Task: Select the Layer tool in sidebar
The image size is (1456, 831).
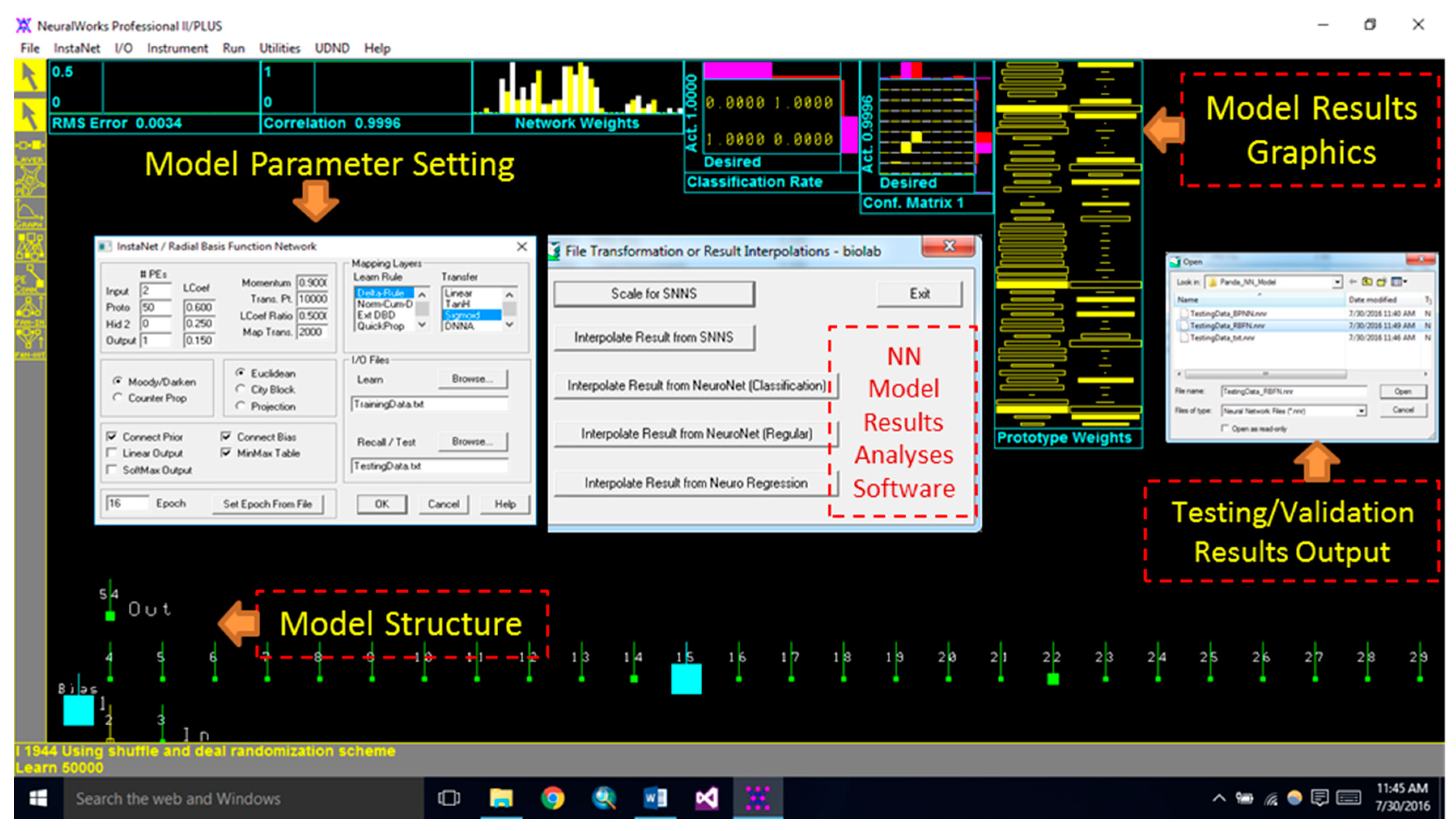Action: click(30, 149)
